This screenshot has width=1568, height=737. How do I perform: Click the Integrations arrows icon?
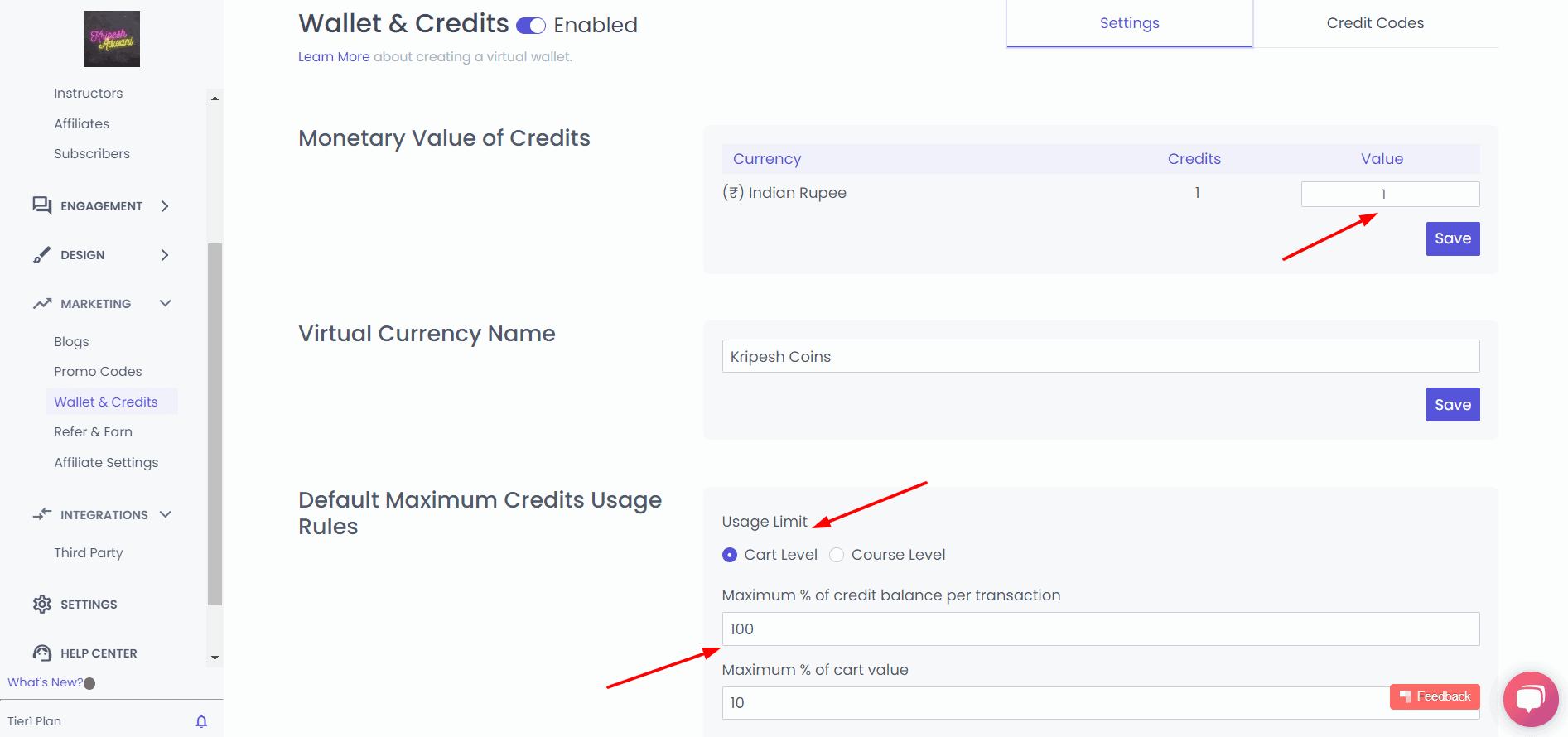point(41,514)
